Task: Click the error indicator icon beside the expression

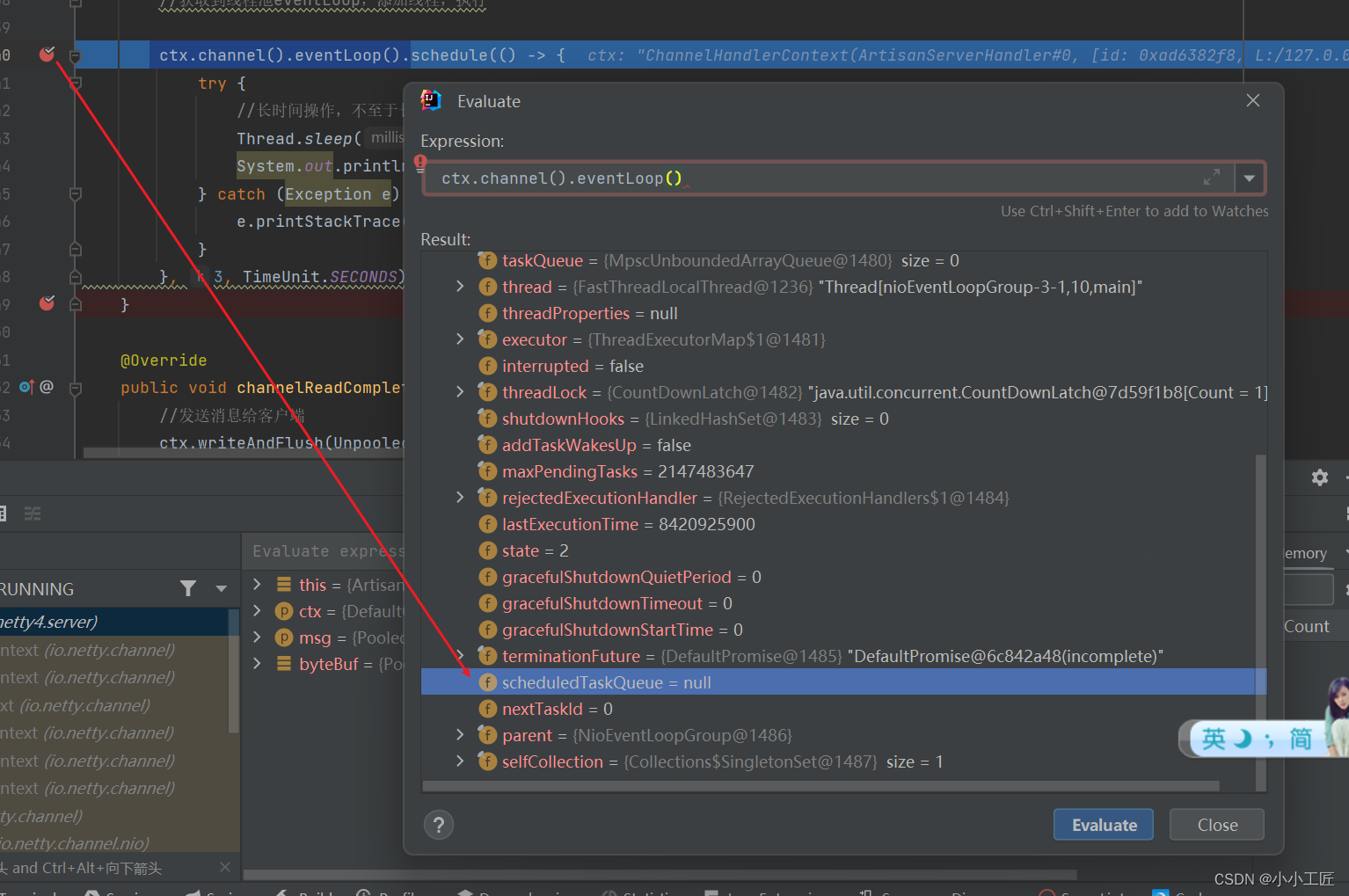Action: point(420,163)
